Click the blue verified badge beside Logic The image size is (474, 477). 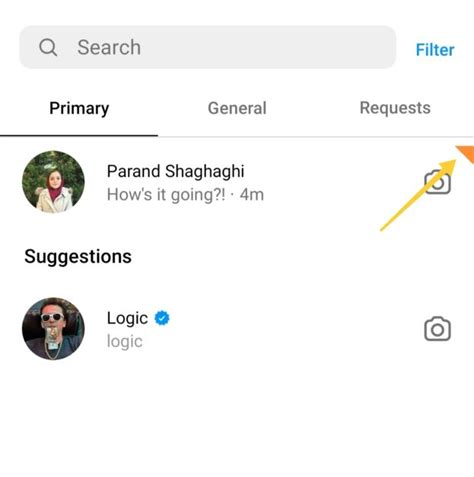162,318
